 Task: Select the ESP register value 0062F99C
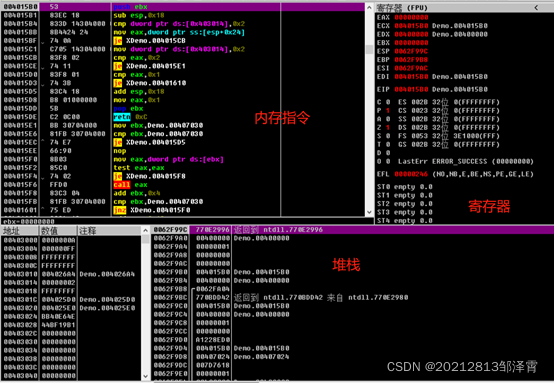411,51
